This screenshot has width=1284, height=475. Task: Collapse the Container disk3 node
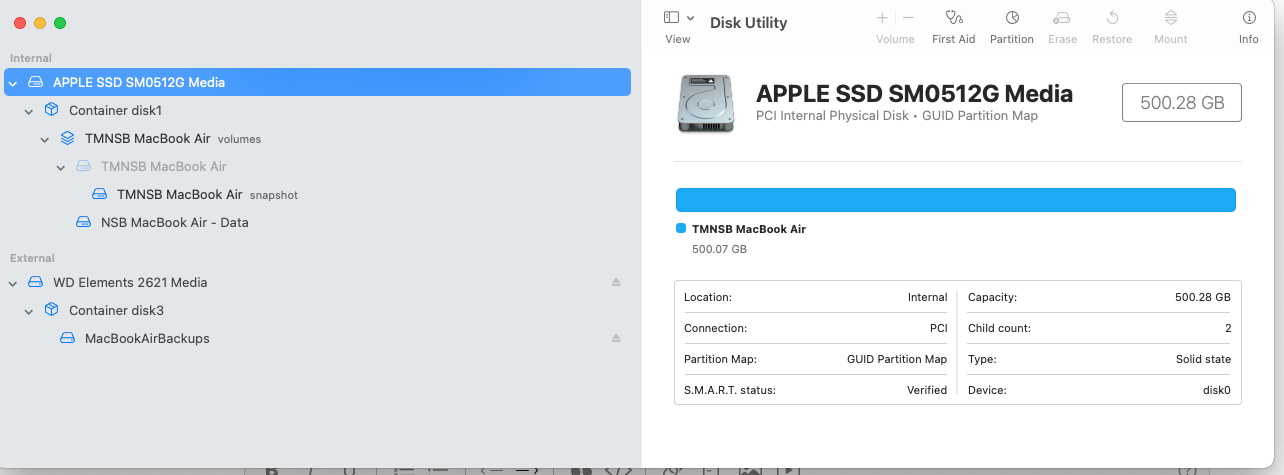coord(28,311)
